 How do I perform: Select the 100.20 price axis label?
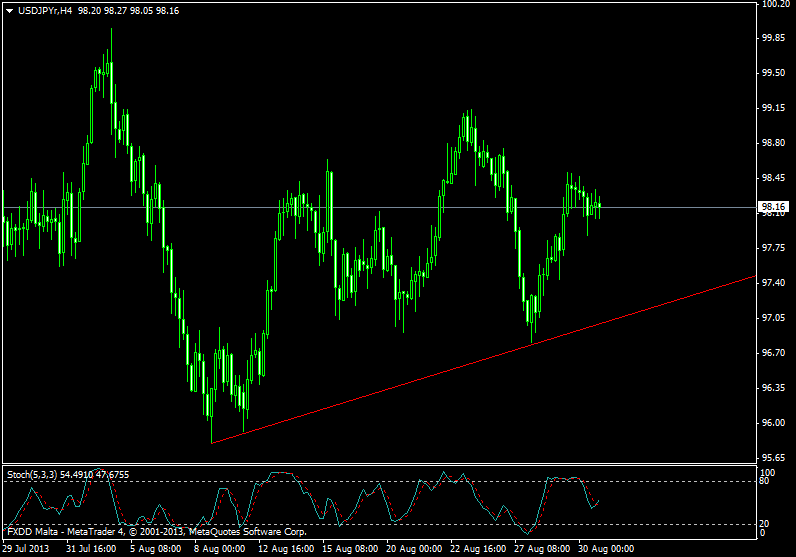776,4
